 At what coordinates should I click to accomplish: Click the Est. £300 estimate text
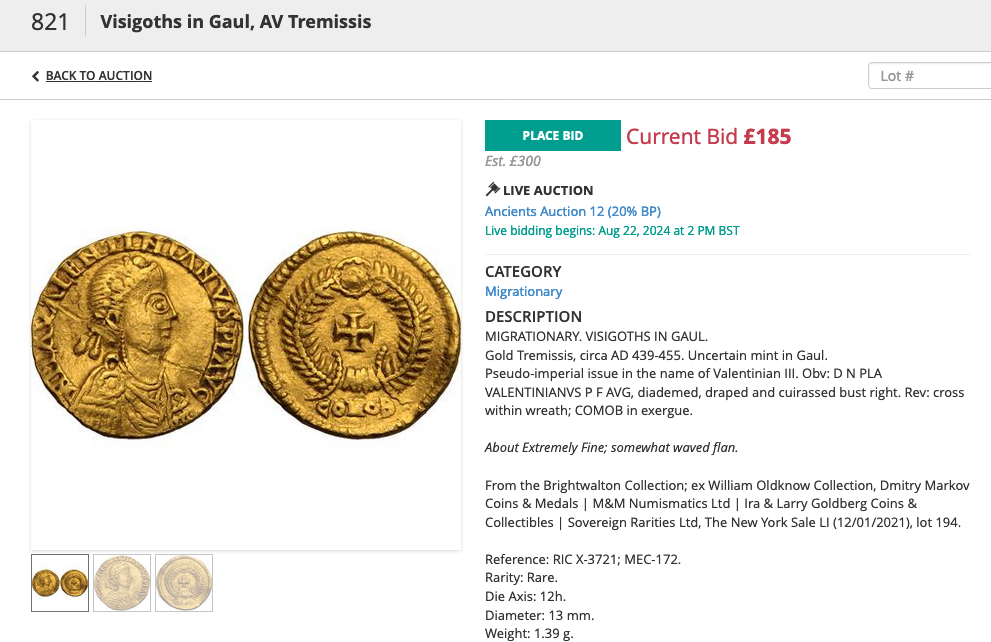[x=513, y=161]
